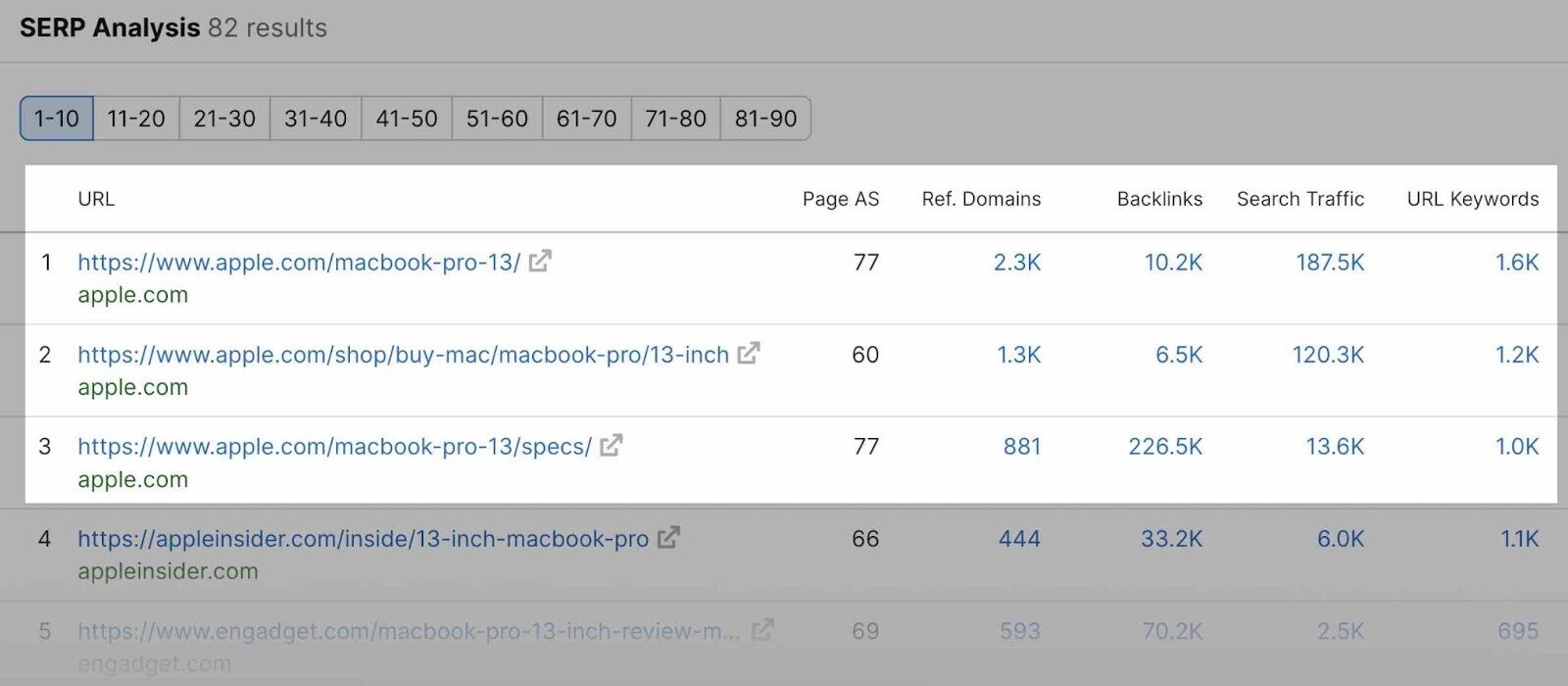Sort by the Page AS column header
Screen dimensions: 1568x686
click(840, 199)
